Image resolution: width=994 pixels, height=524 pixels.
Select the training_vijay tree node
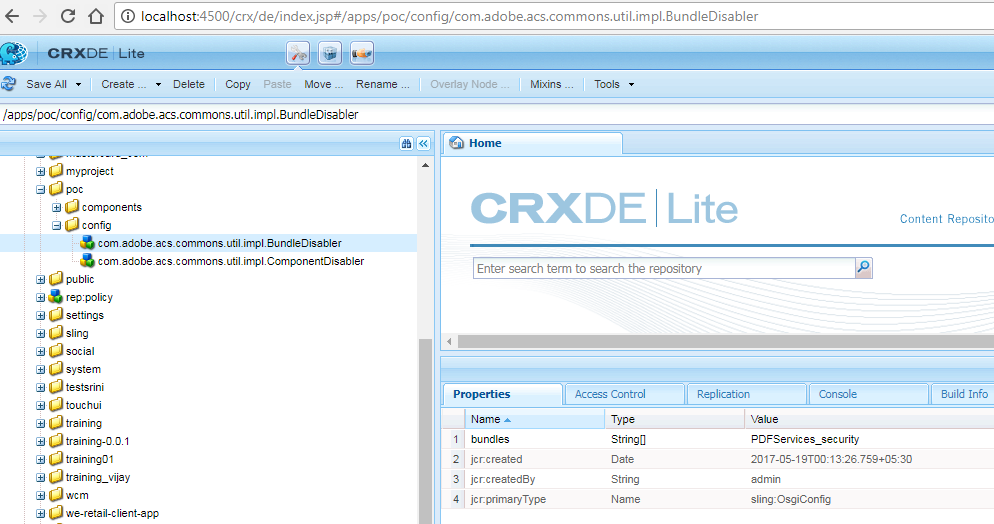[x=98, y=477]
